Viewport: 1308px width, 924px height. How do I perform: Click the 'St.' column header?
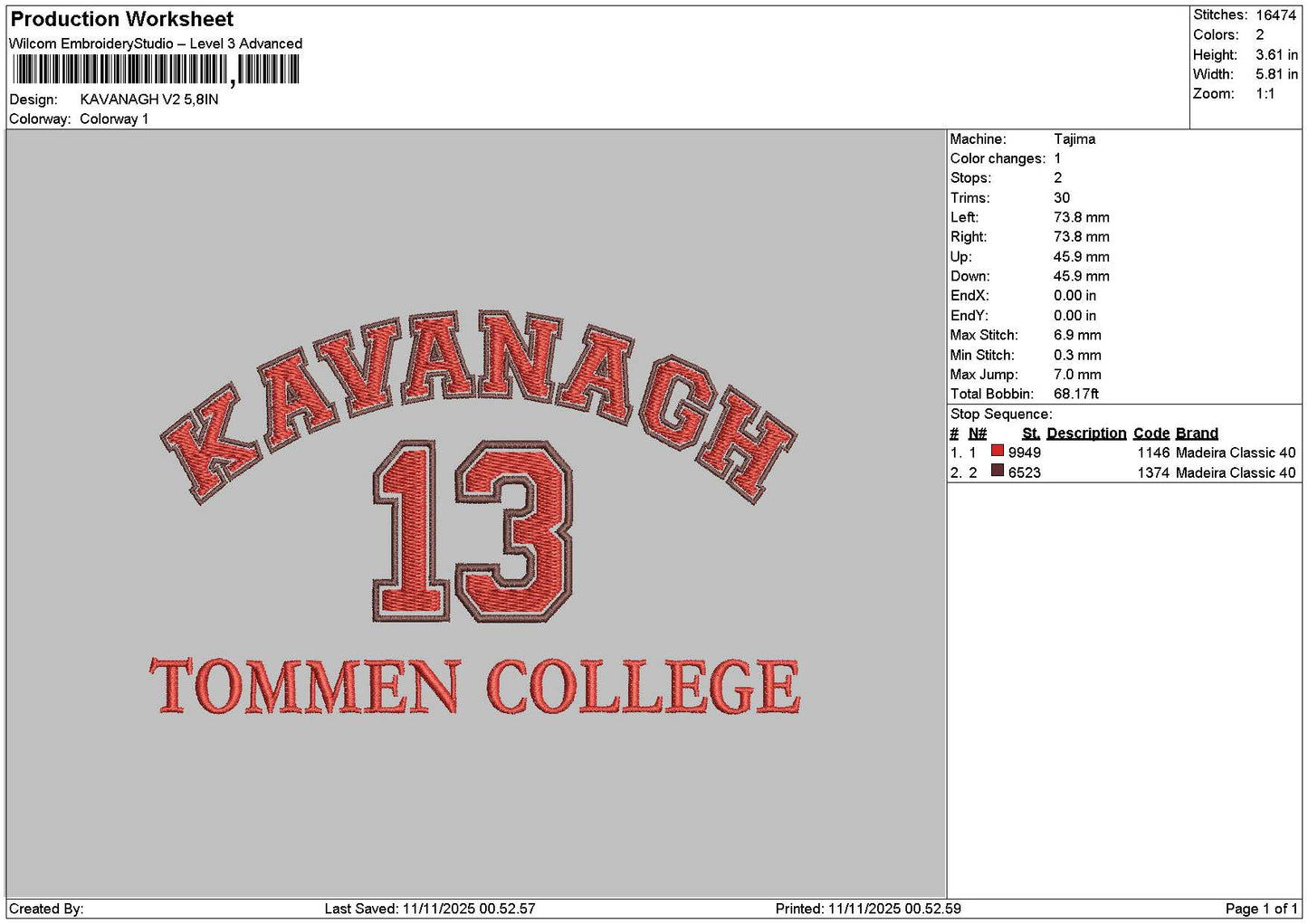[x=1031, y=433]
